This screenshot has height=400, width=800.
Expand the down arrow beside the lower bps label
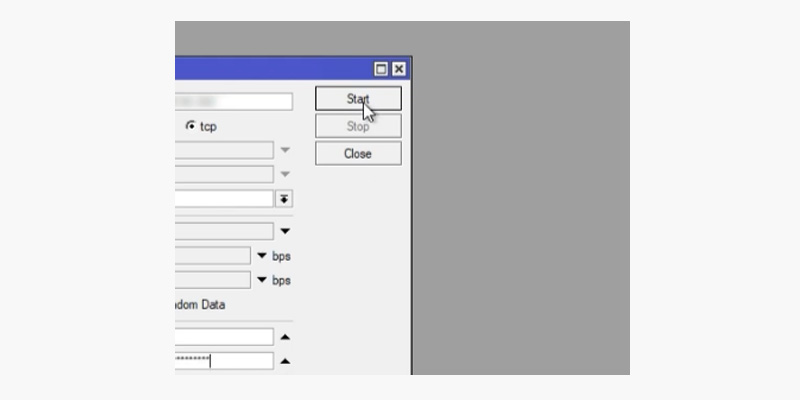pyautogui.click(x=262, y=280)
